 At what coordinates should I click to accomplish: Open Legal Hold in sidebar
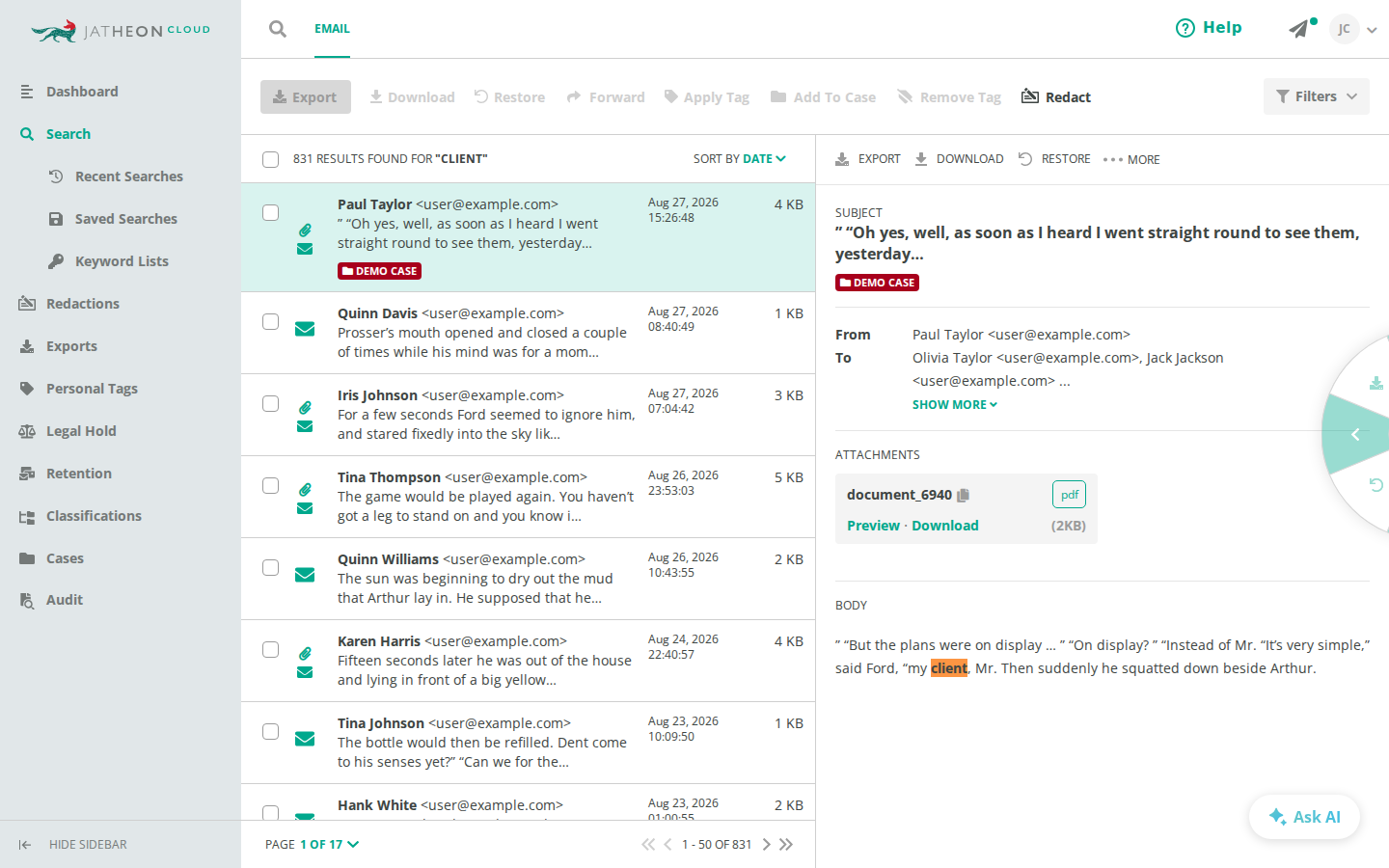coord(68,431)
